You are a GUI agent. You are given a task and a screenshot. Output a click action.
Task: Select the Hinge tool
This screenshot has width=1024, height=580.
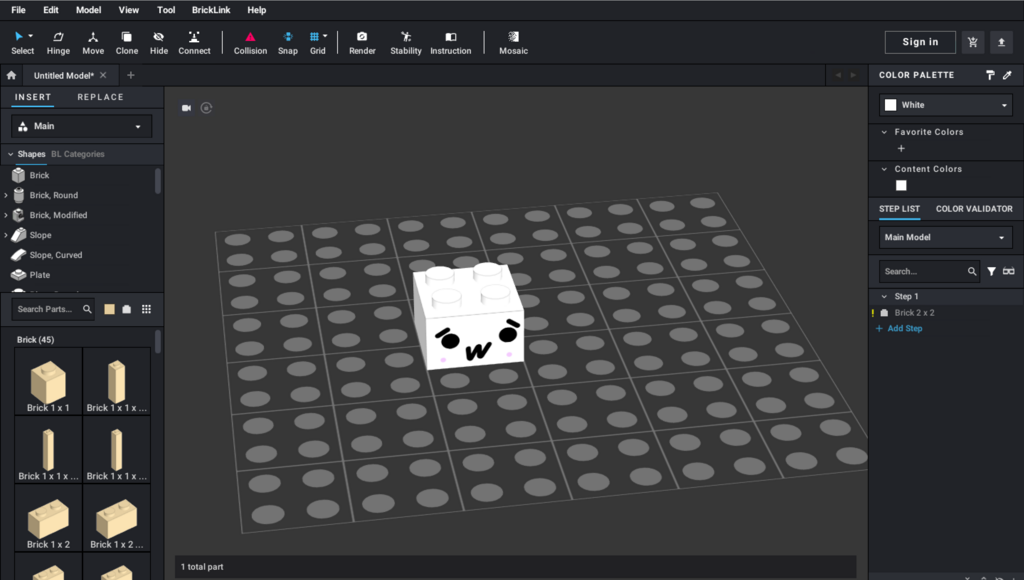pos(58,42)
